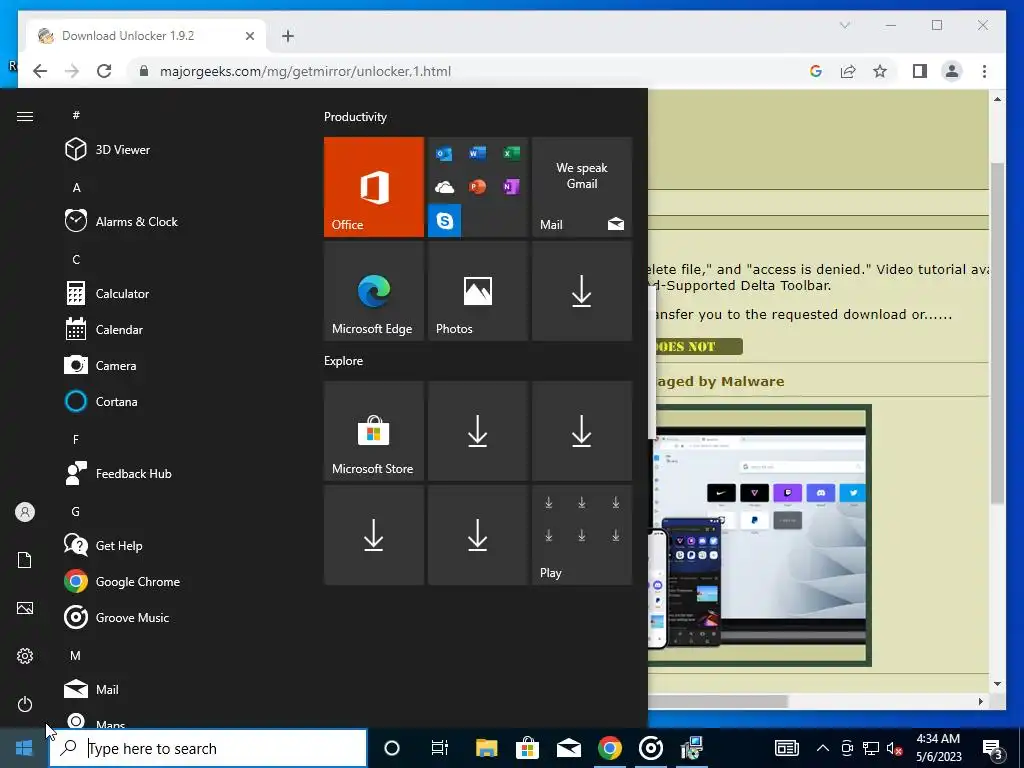Open File Explorer from the taskbar
Screen dimensions: 1024x768
tap(486, 748)
